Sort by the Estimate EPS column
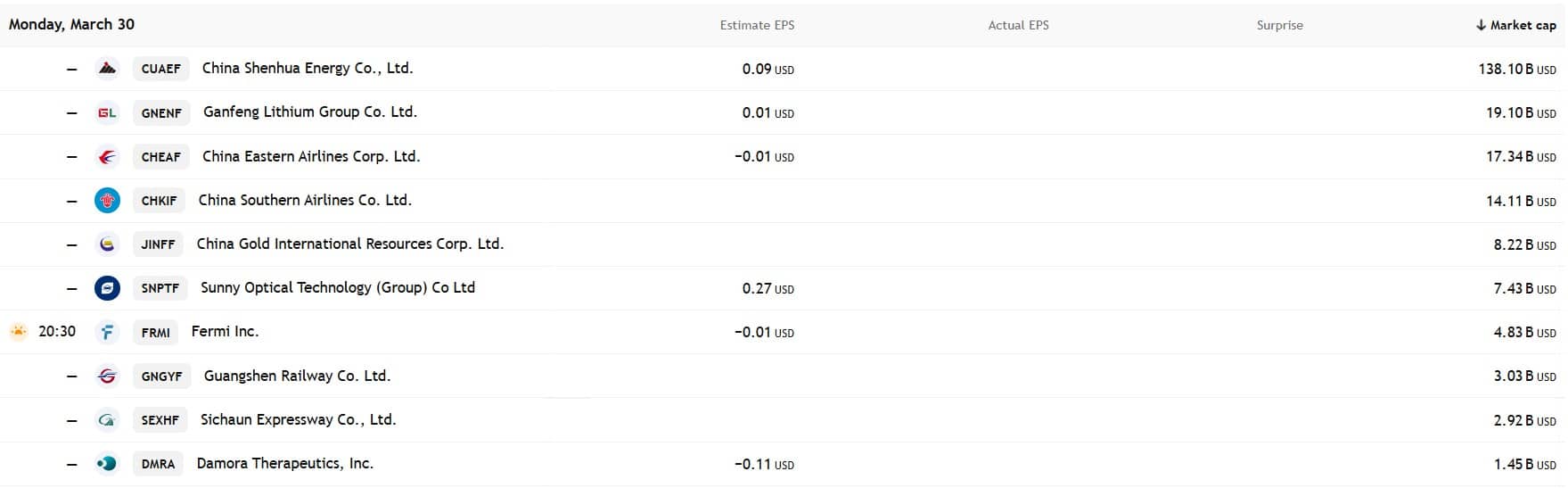1568x488 pixels. tap(757, 25)
